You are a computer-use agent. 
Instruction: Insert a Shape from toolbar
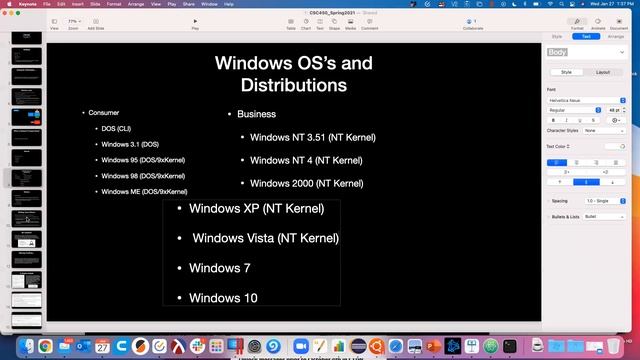tap(334, 24)
